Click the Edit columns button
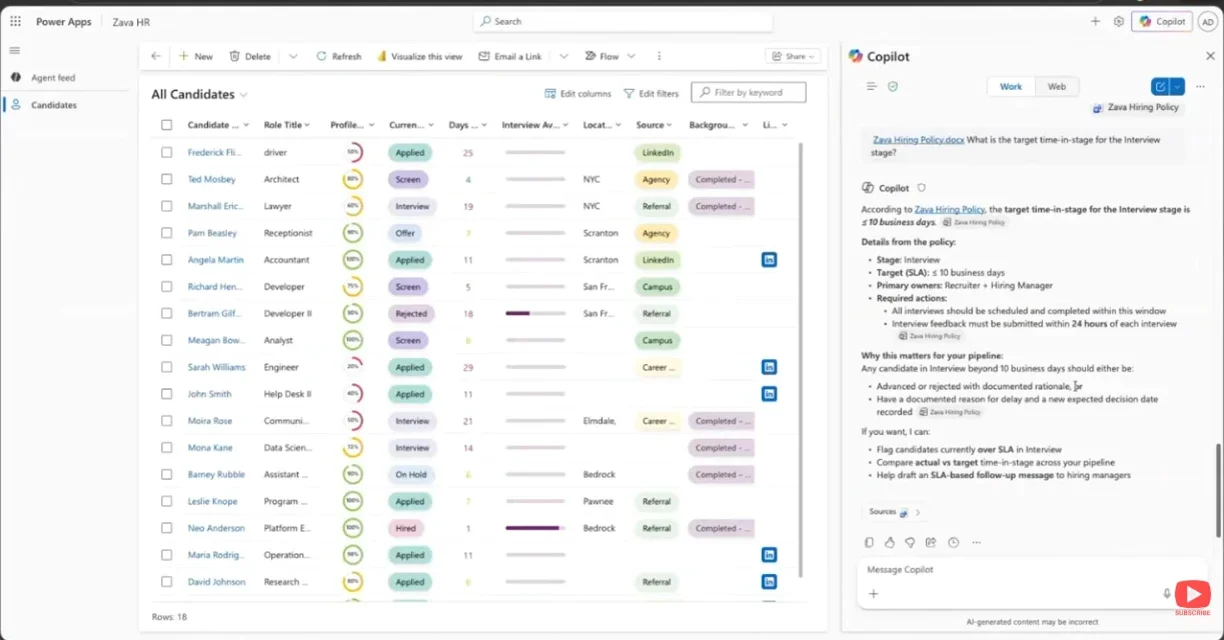The width and height of the screenshot is (1224, 640). [x=578, y=93]
